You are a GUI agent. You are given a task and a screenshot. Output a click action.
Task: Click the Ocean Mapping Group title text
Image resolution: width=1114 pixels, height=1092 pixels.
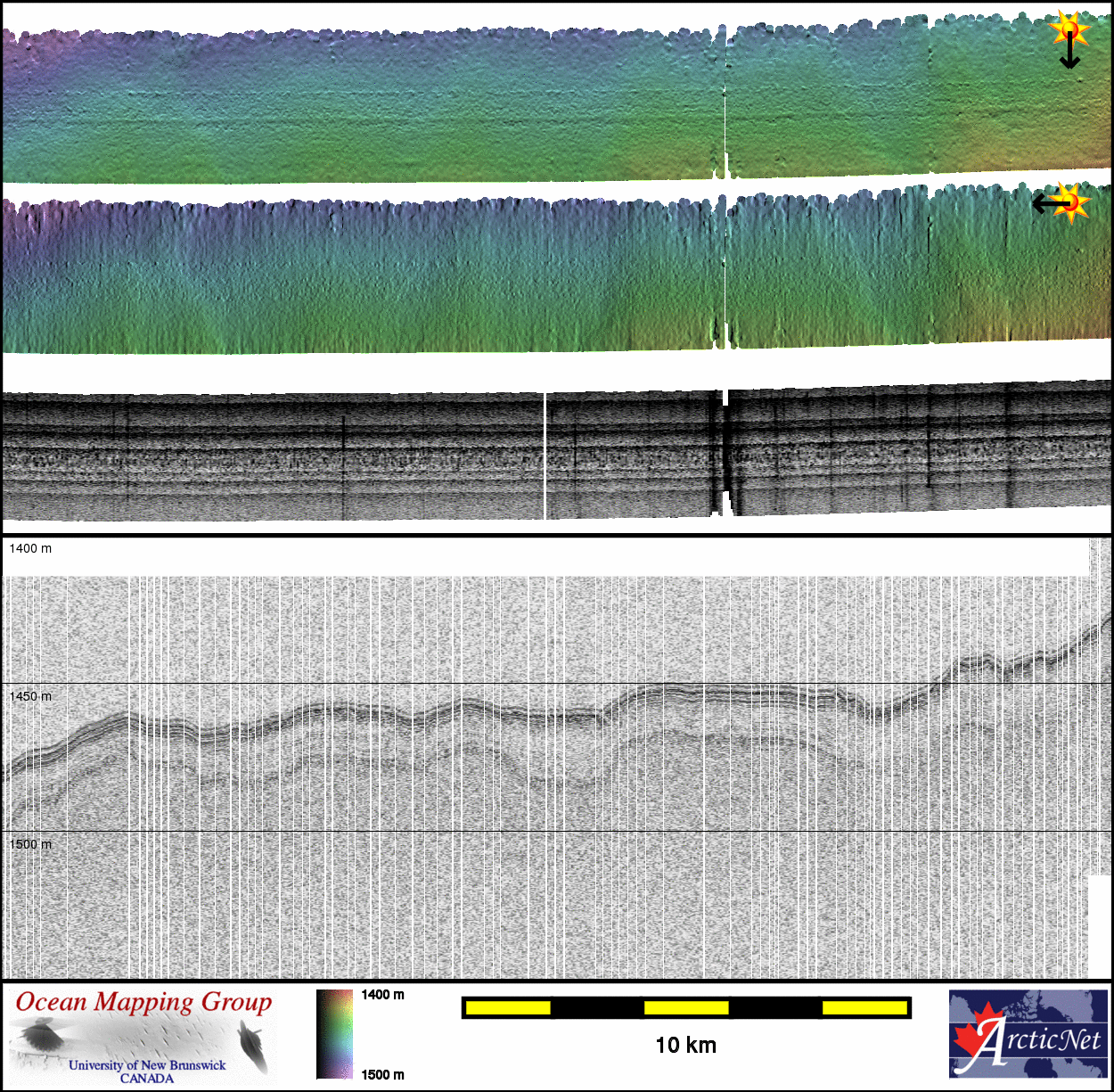(143, 1002)
